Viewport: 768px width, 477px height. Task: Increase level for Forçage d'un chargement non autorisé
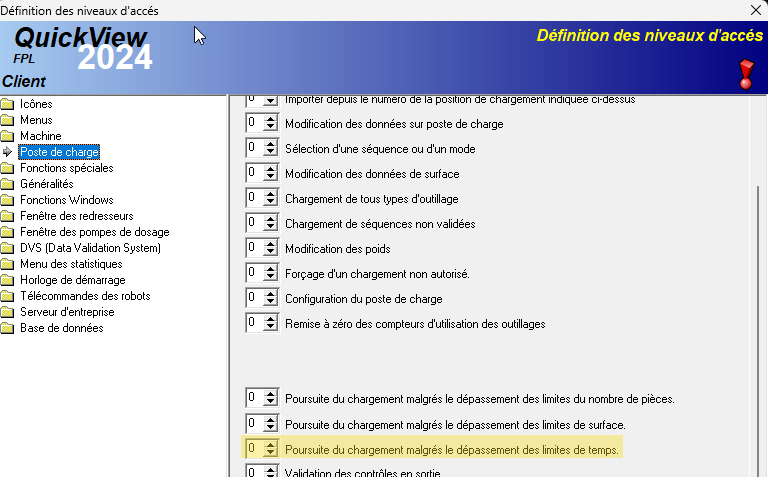tap(270, 269)
